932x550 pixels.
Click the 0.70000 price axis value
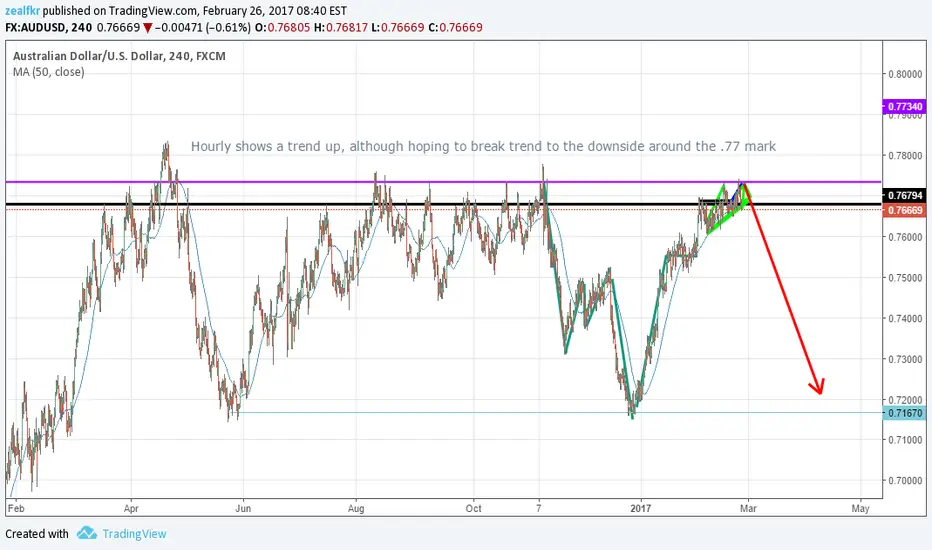click(x=905, y=480)
